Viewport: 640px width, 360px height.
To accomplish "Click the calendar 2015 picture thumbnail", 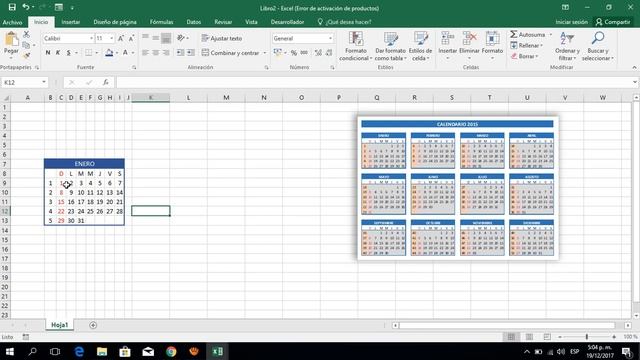I will coord(458,188).
